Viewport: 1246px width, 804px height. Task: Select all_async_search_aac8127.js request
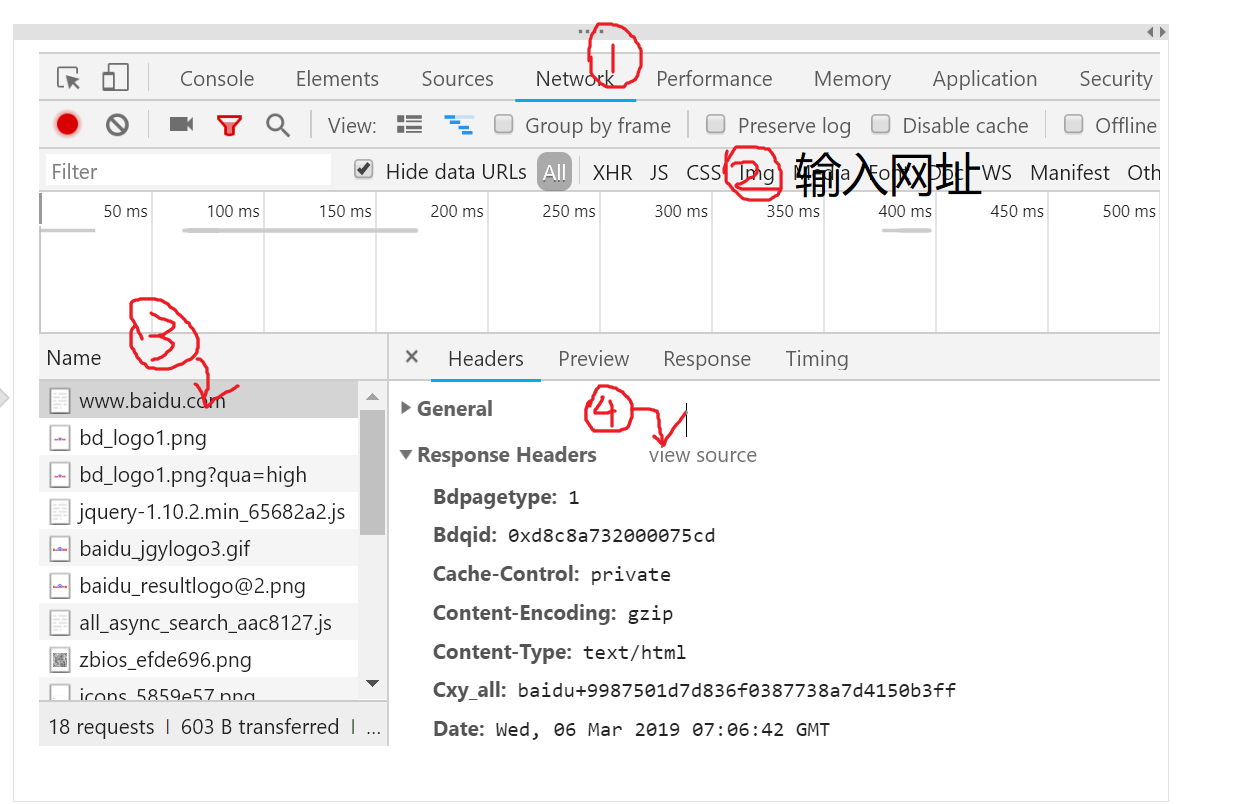point(199,623)
